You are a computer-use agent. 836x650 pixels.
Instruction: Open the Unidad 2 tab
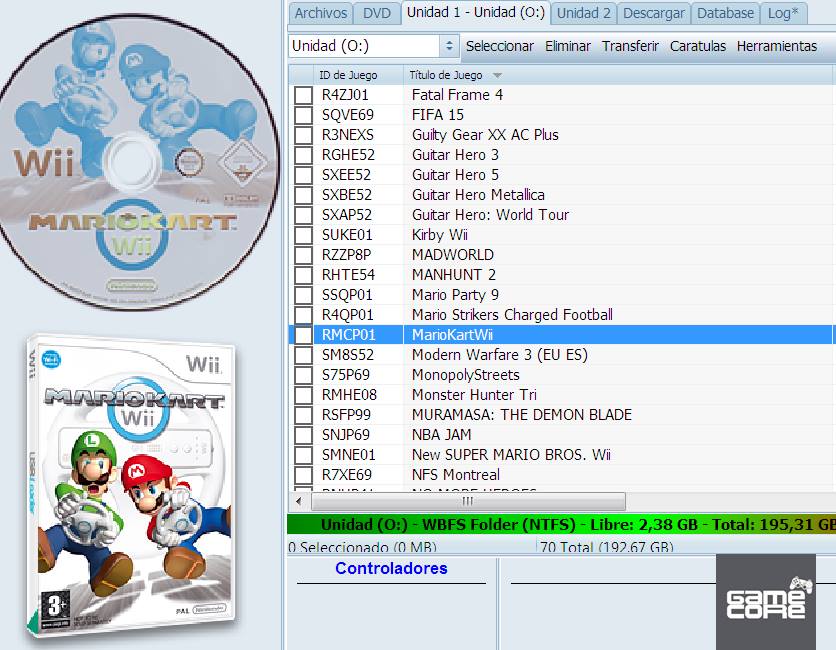pos(583,13)
